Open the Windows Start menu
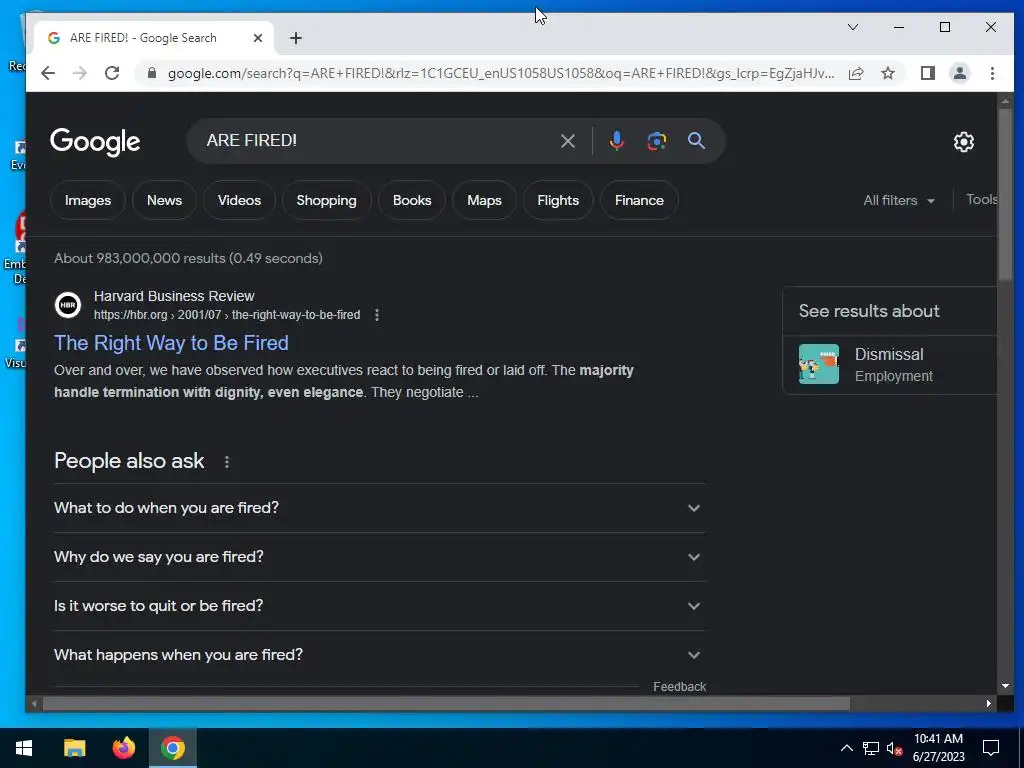Screen dimensions: 1024x768 (x=24, y=748)
